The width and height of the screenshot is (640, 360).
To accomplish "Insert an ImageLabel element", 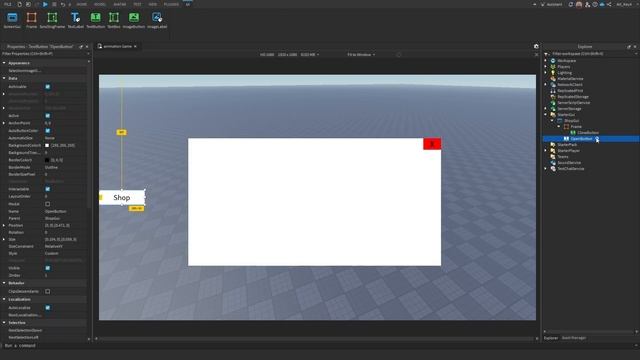I will (157, 20).
